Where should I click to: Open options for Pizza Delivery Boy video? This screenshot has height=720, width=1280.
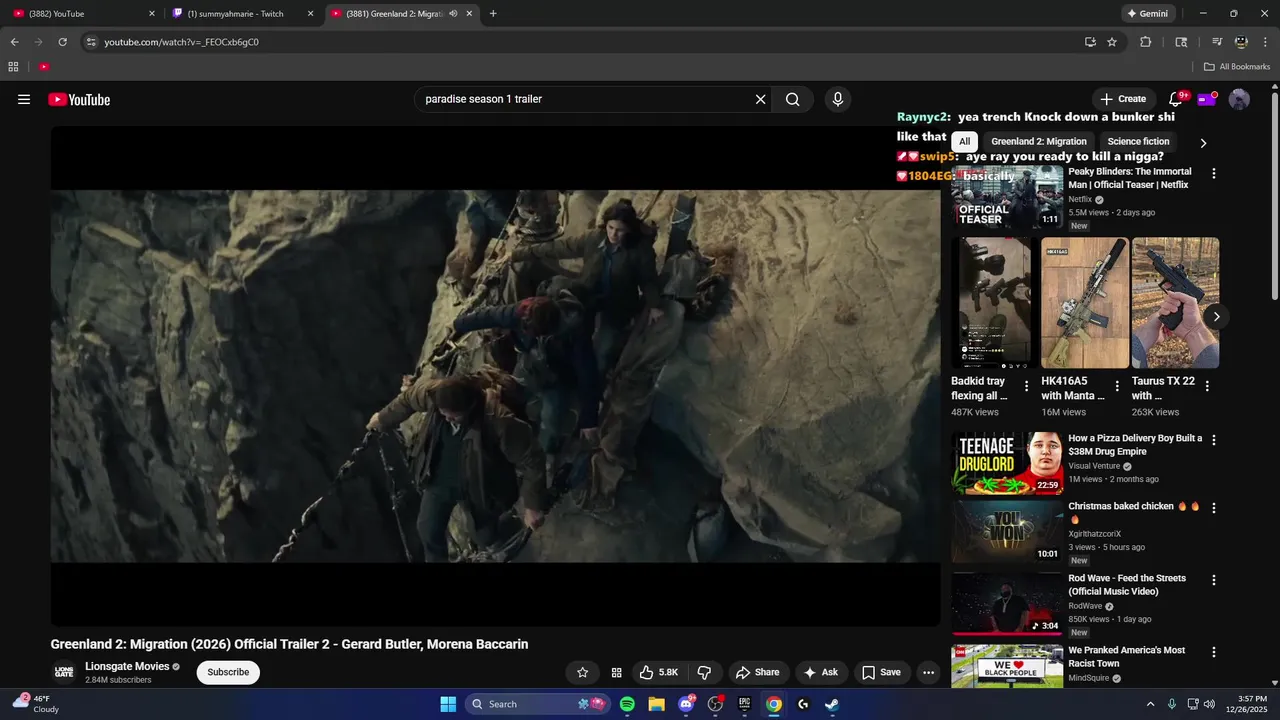(1214, 440)
